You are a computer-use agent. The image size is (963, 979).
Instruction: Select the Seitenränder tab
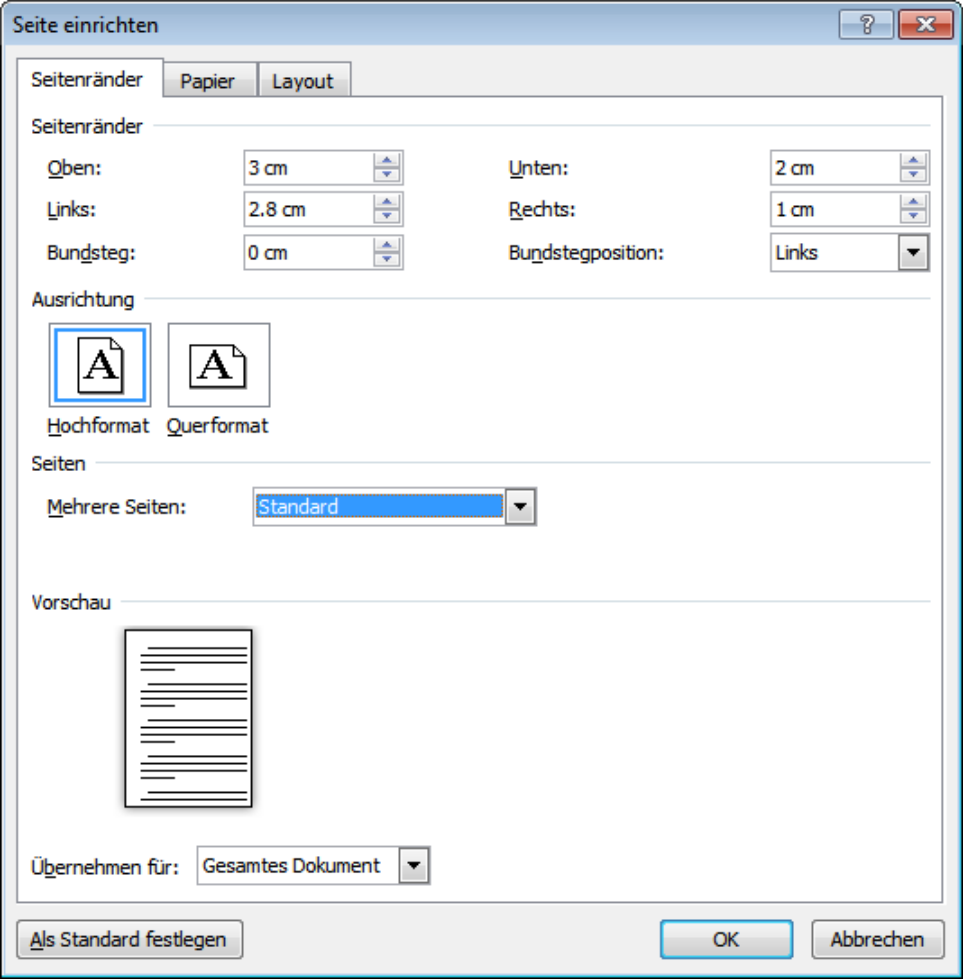tap(89, 79)
